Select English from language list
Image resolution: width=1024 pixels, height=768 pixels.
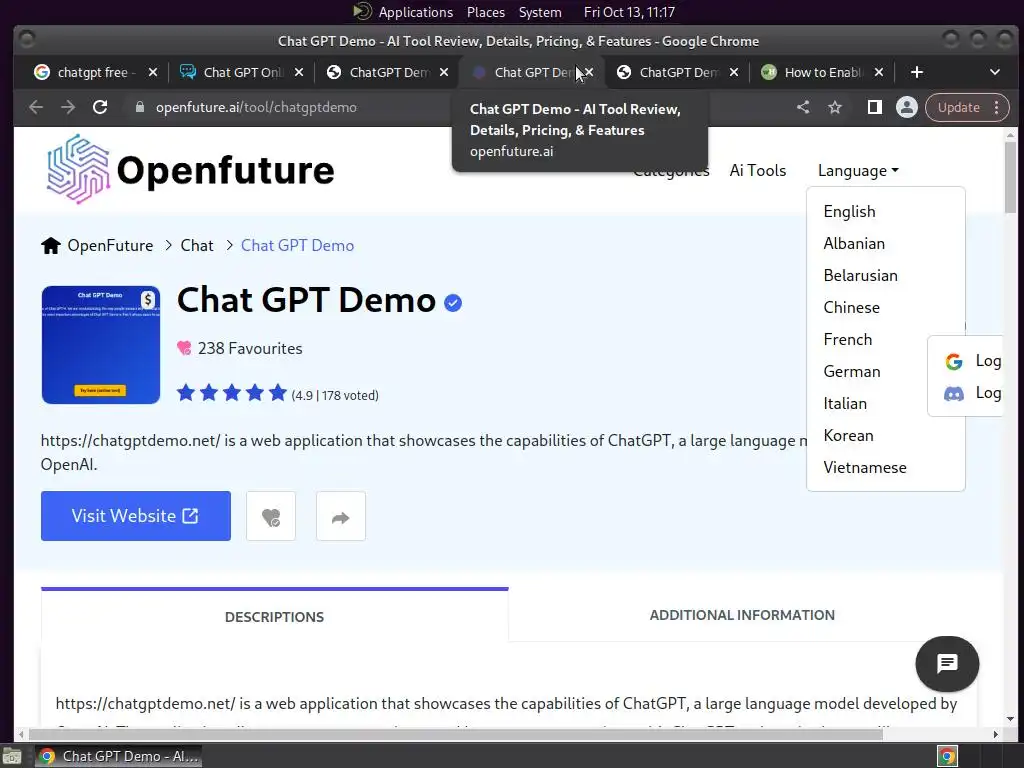pyautogui.click(x=849, y=212)
